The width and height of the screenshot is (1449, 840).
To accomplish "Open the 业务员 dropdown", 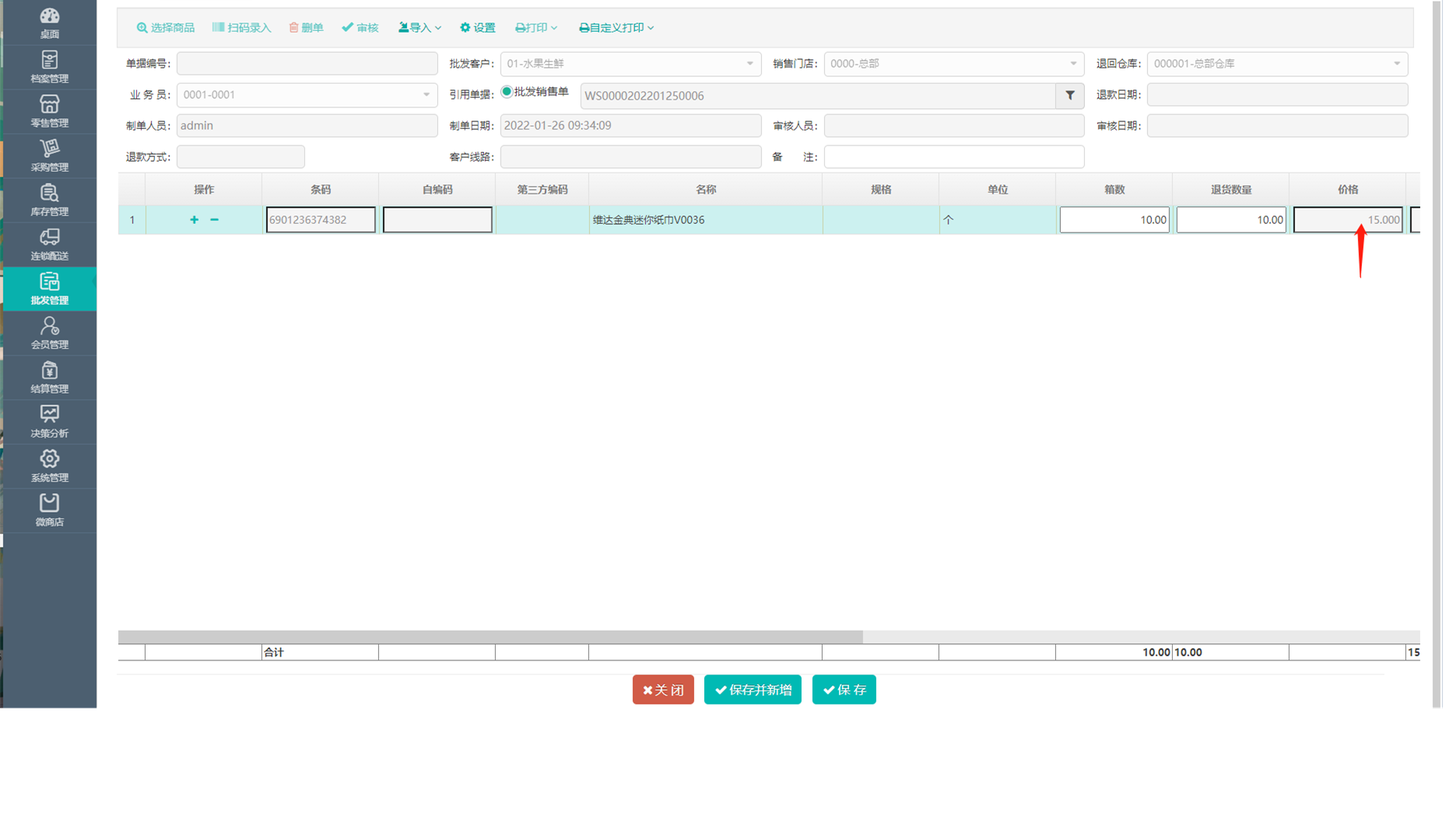I will (x=307, y=95).
